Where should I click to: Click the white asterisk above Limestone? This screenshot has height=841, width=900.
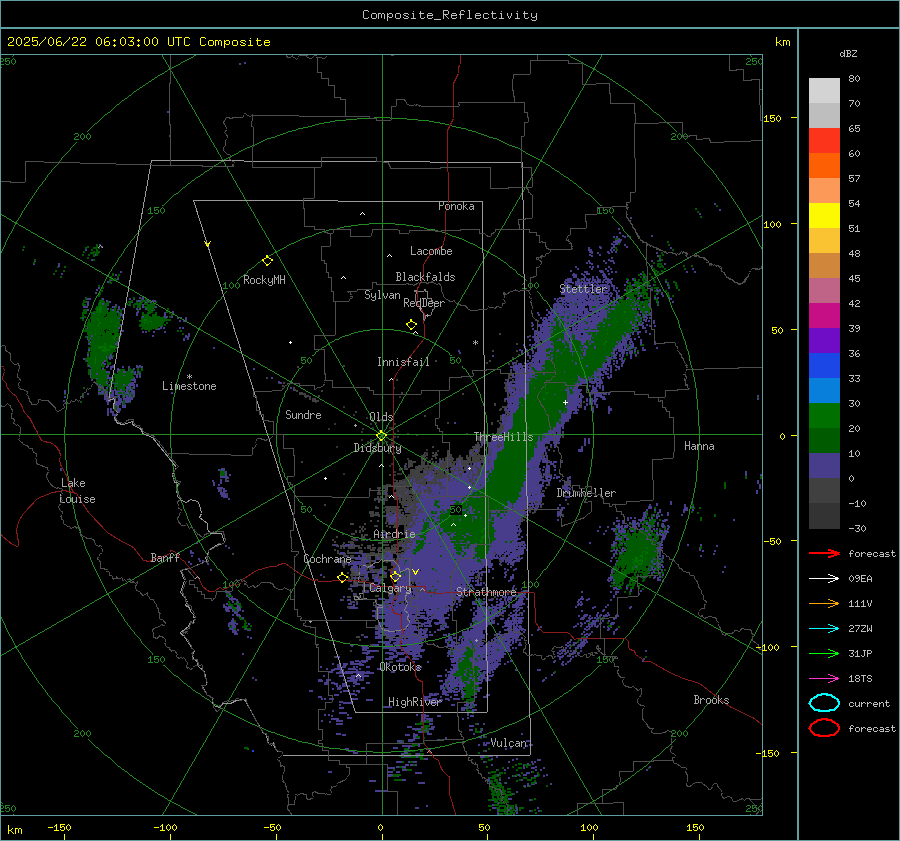pos(189,377)
